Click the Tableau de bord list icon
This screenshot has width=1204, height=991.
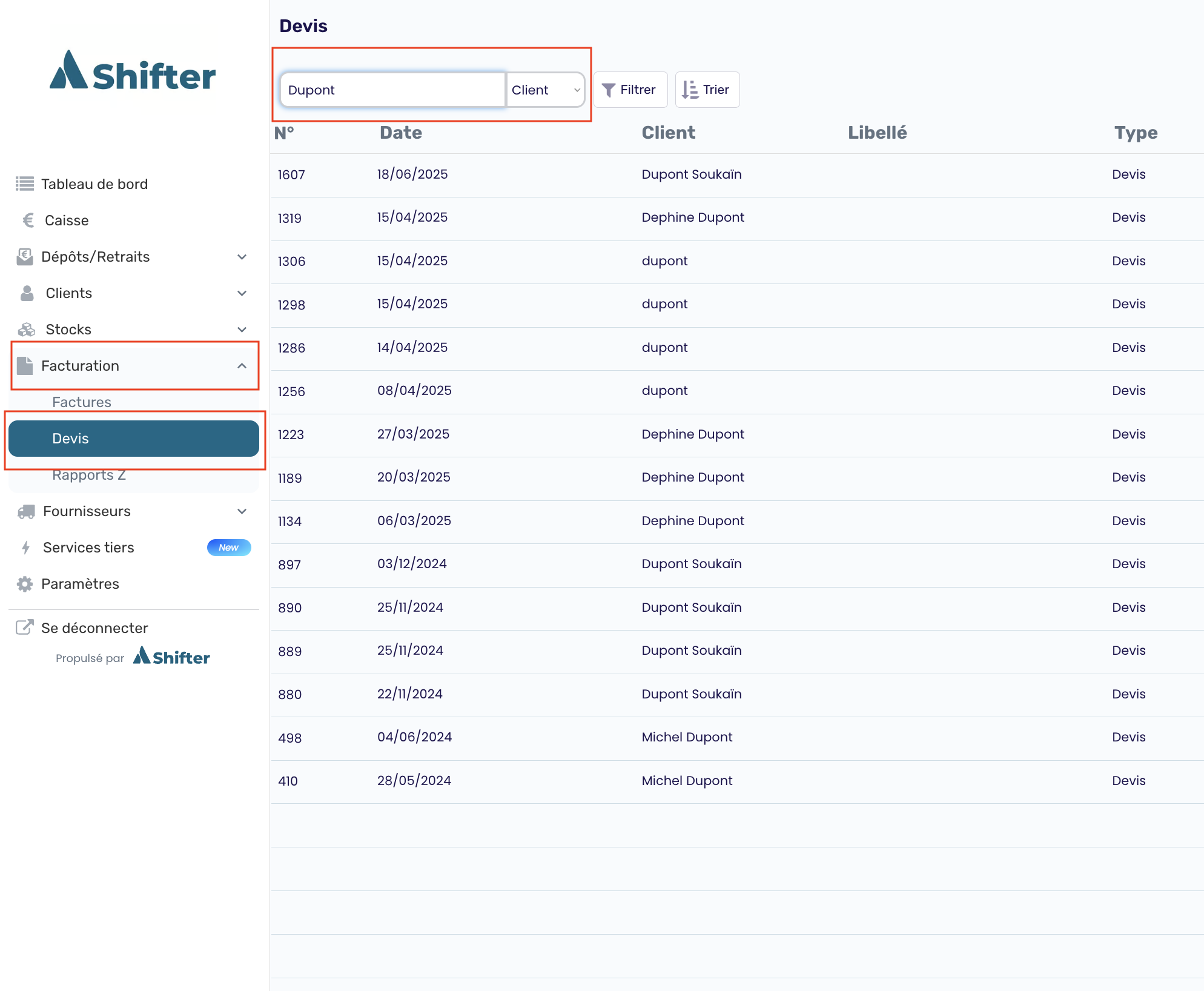[25, 184]
